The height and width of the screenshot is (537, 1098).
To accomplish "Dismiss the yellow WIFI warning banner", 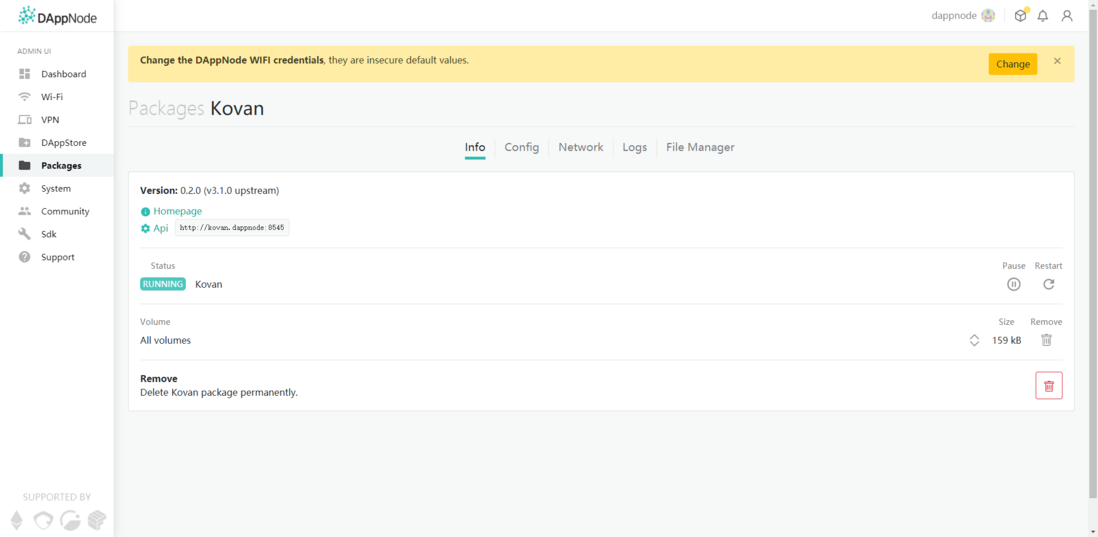I will pos(1057,61).
